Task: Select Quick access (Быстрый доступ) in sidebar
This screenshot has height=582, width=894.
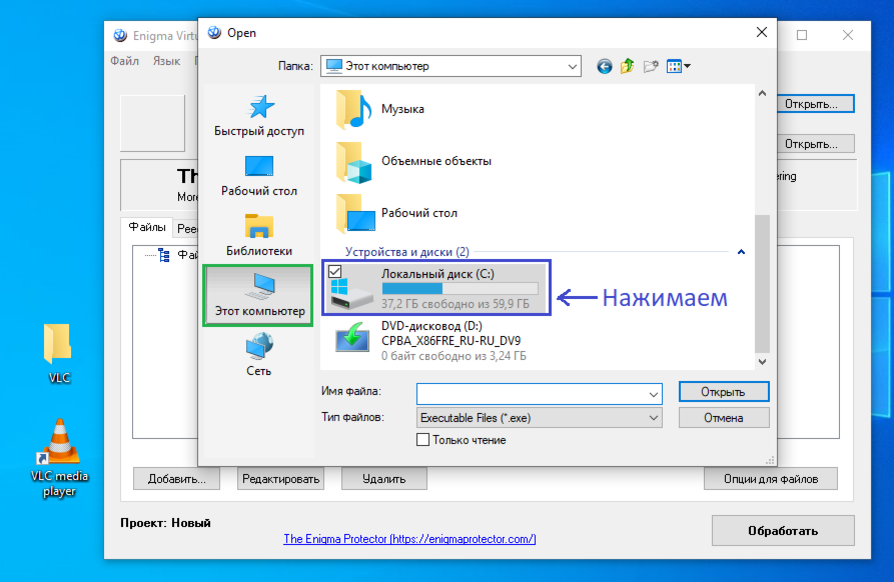Action: (x=259, y=116)
